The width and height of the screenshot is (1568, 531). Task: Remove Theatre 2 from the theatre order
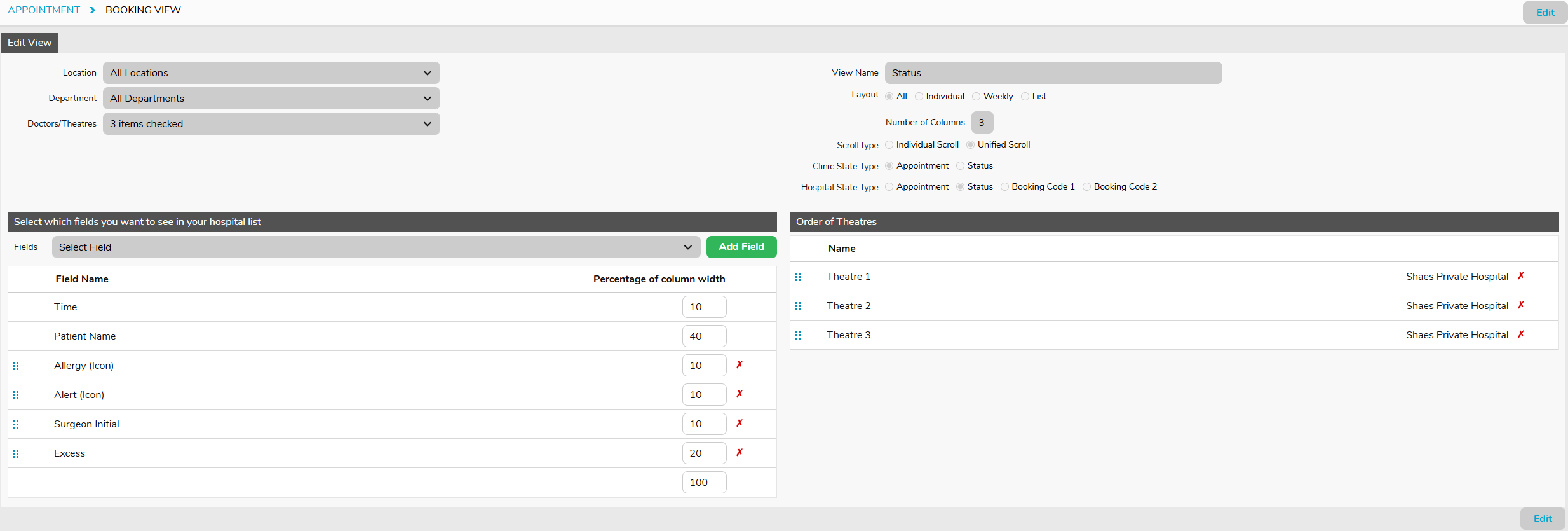(x=1521, y=305)
